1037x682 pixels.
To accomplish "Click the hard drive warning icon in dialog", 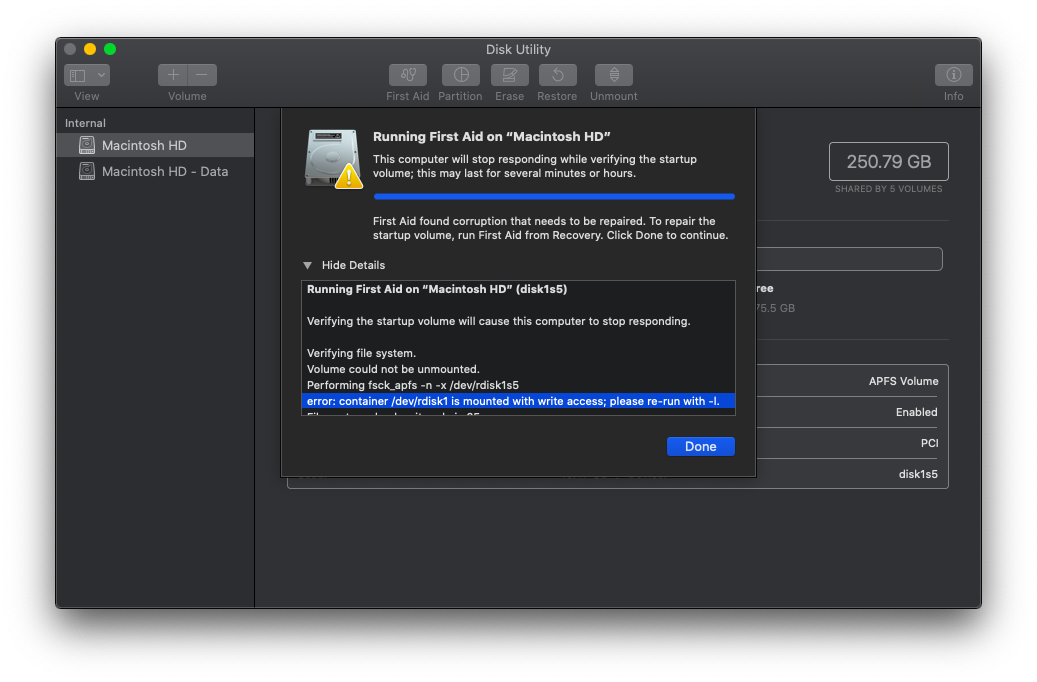I will point(333,159).
